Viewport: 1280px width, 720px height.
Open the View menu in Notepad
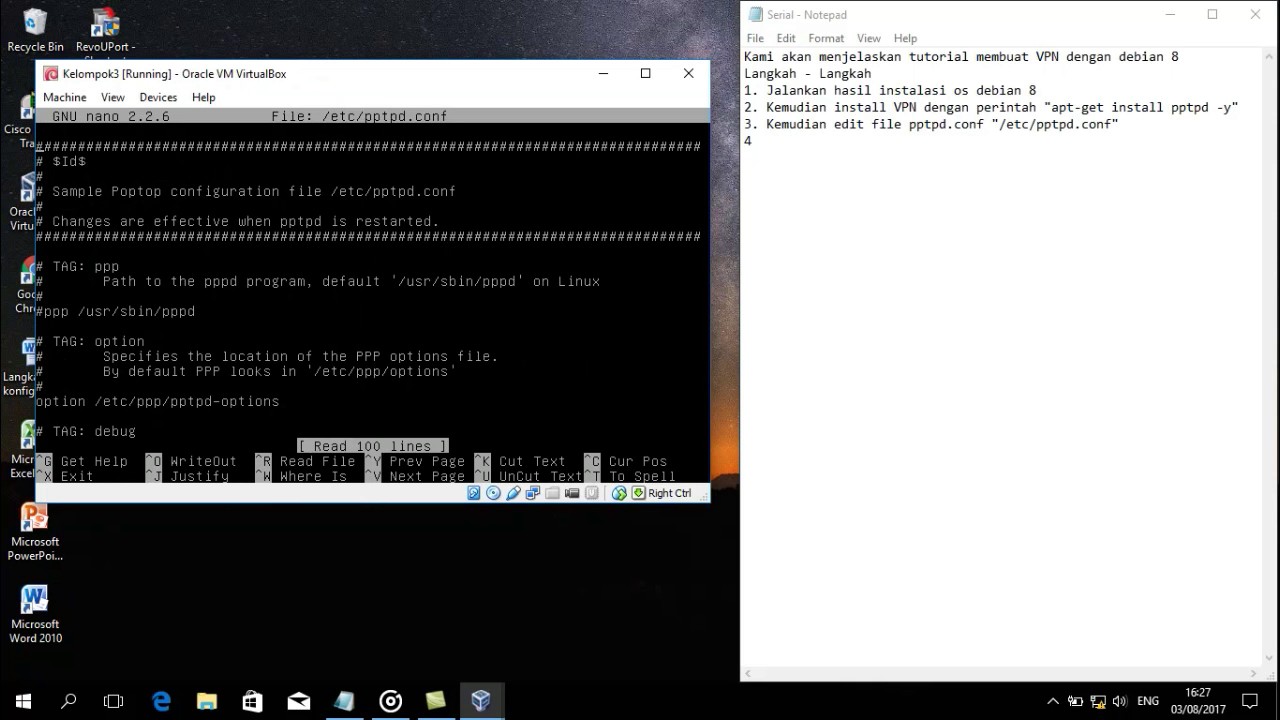869,38
